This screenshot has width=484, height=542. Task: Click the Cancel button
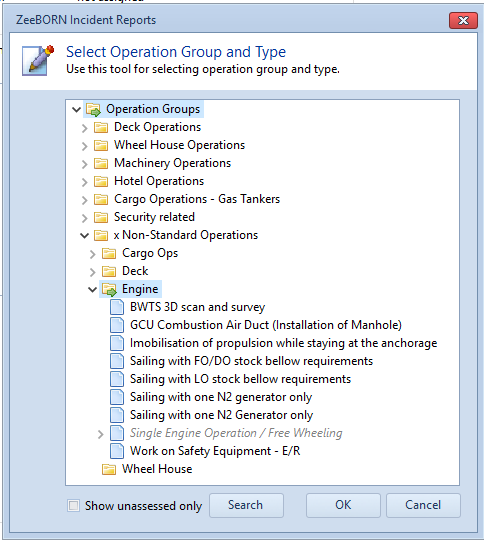(423, 505)
